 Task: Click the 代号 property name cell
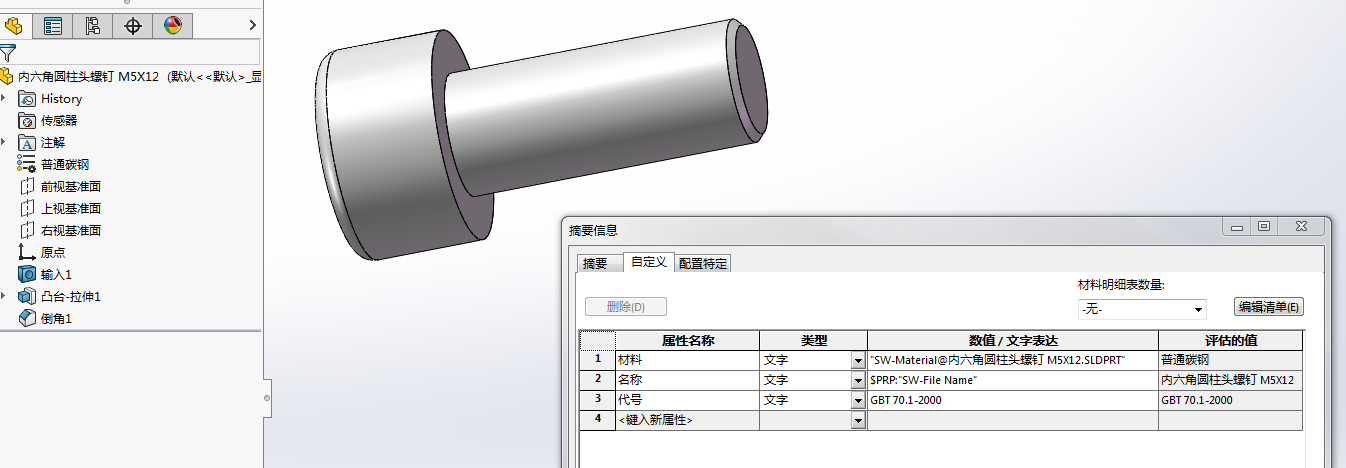click(687, 400)
